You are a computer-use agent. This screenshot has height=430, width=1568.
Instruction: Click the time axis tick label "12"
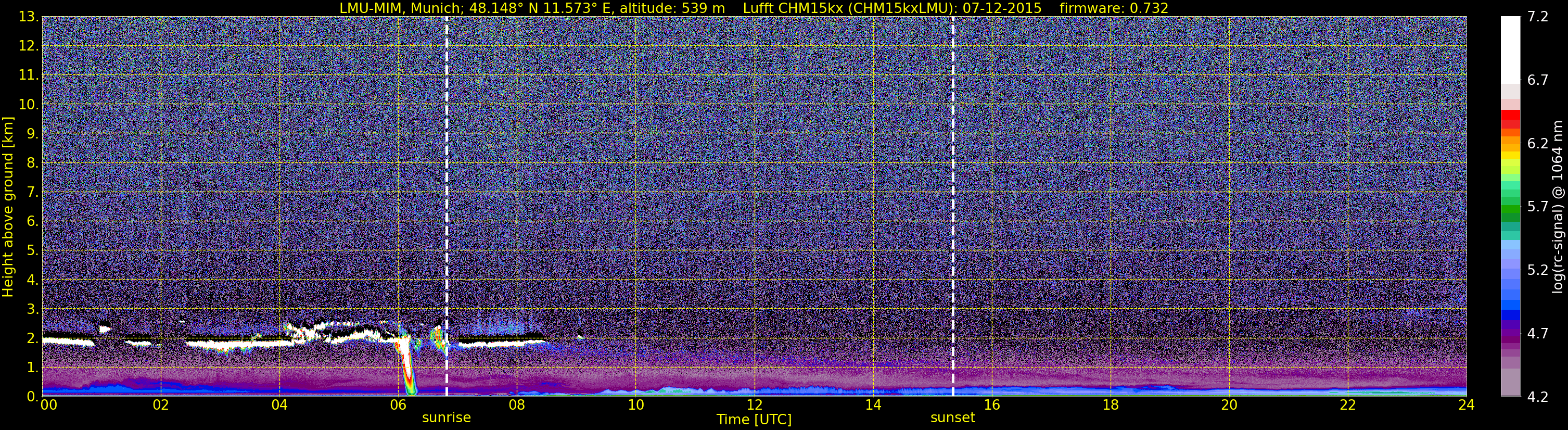pos(754,406)
